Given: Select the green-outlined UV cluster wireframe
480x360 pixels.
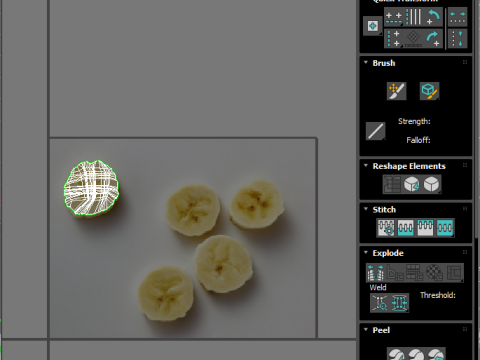Looking at the screenshot, I should (91, 188).
